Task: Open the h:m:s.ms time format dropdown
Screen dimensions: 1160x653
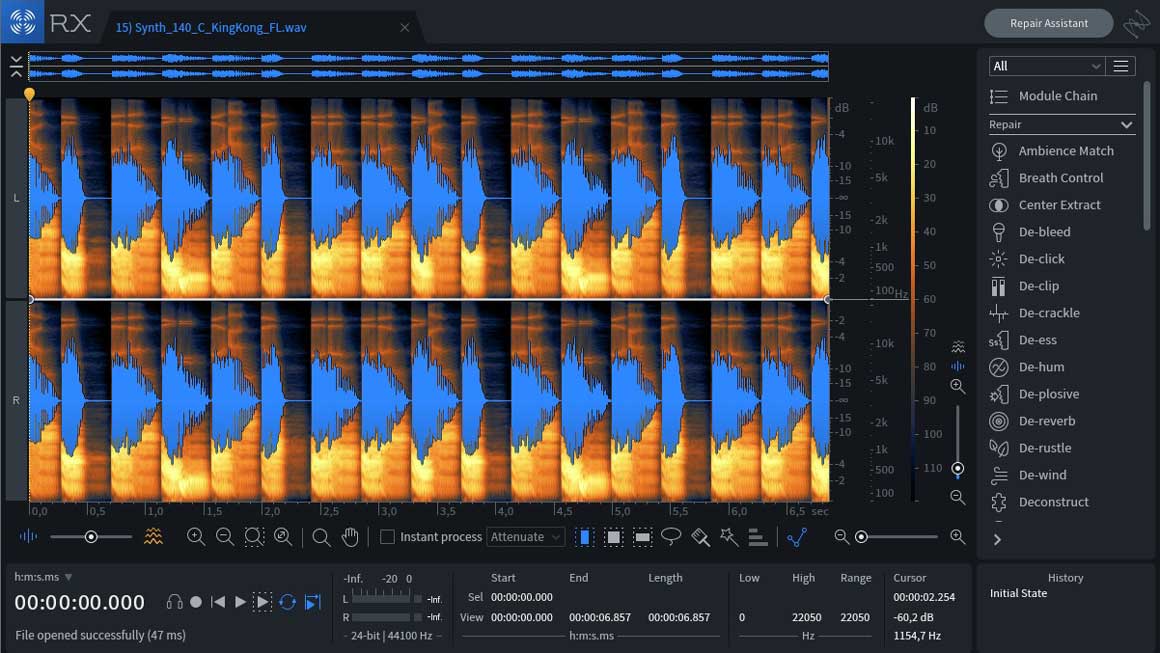Action: (x=43, y=577)
